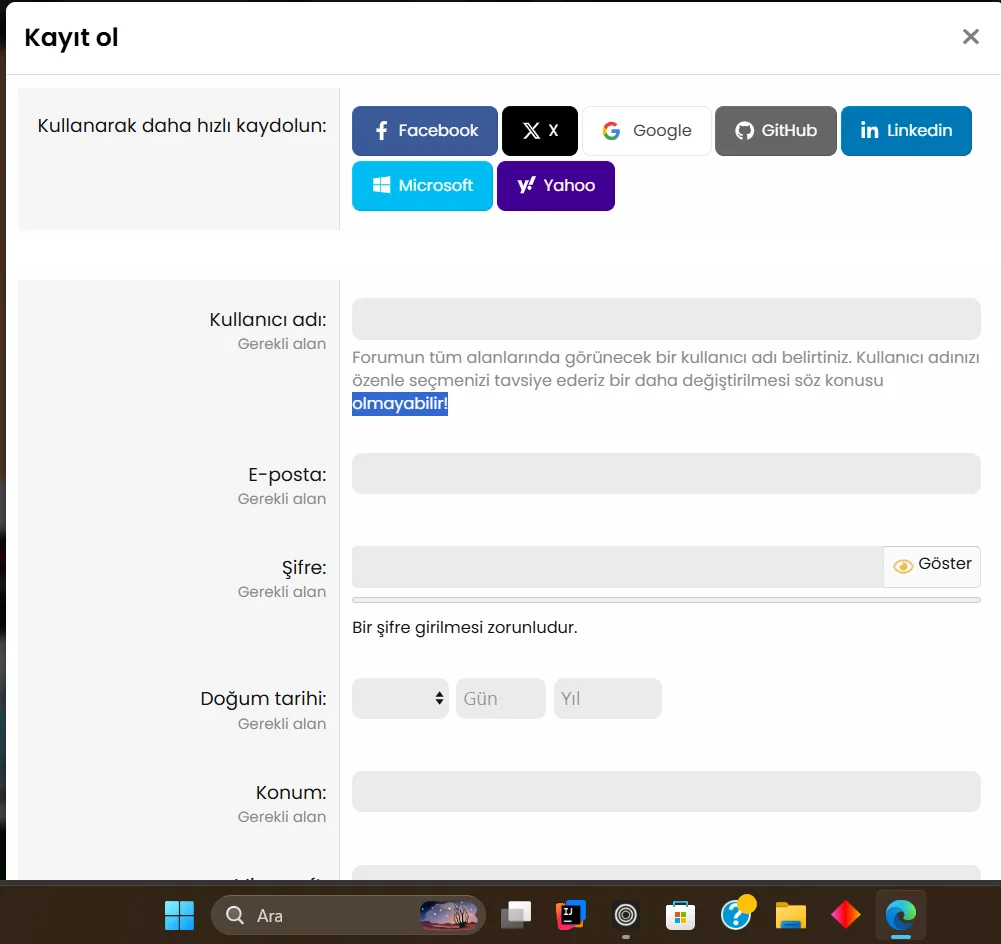Click the password strength meter bar
Image resolution: width=1001 pixels, height=944 pixels.
[x=666, y=600]
